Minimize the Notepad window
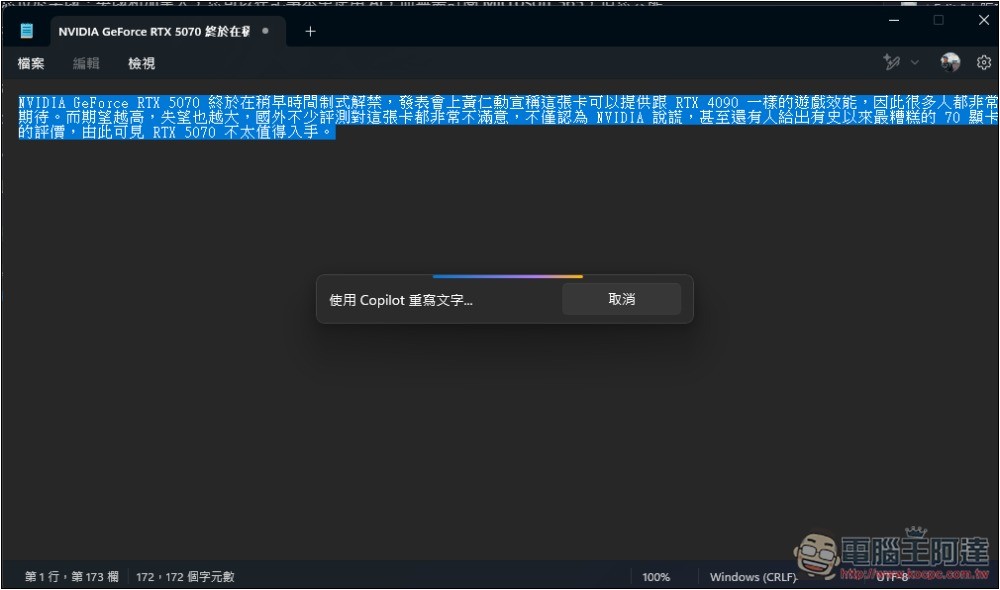 tap(894, 20)
